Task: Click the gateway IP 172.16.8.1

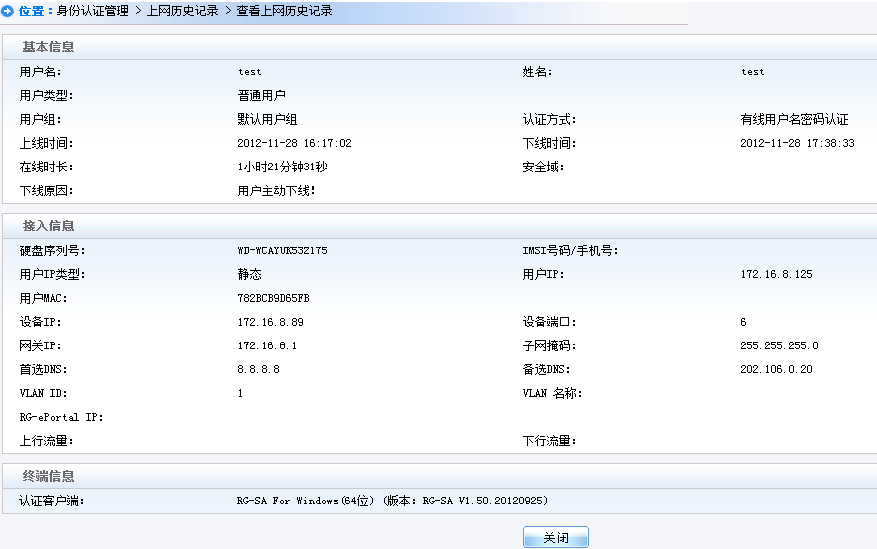Action: click(x=267, y=346)
